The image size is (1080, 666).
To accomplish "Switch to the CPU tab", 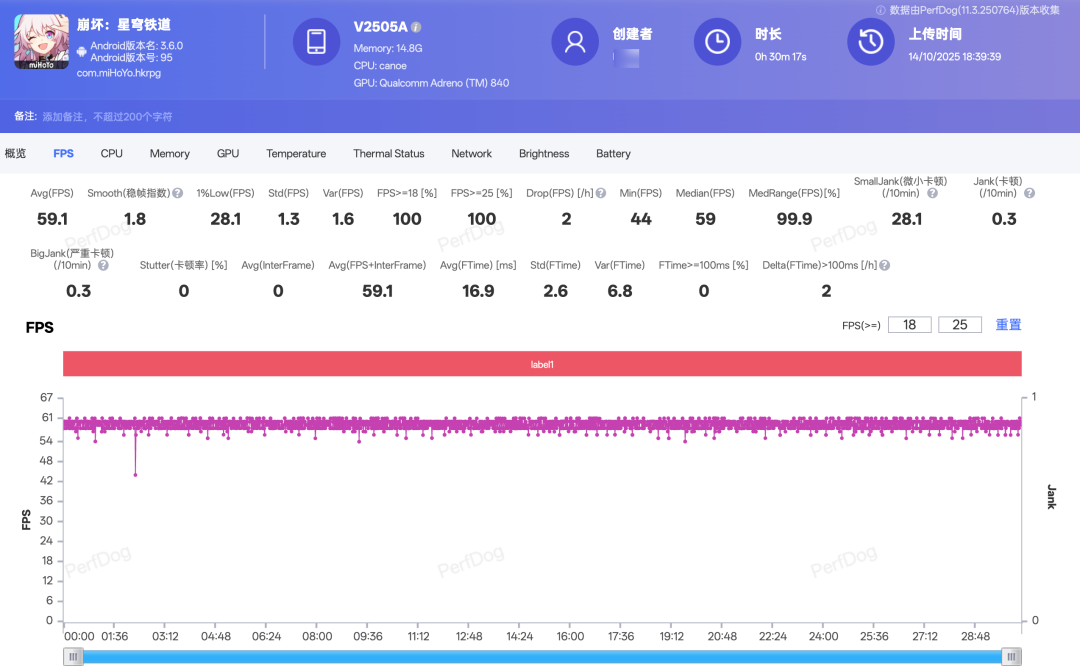I will pyautogui.click(x=112, y=154).
